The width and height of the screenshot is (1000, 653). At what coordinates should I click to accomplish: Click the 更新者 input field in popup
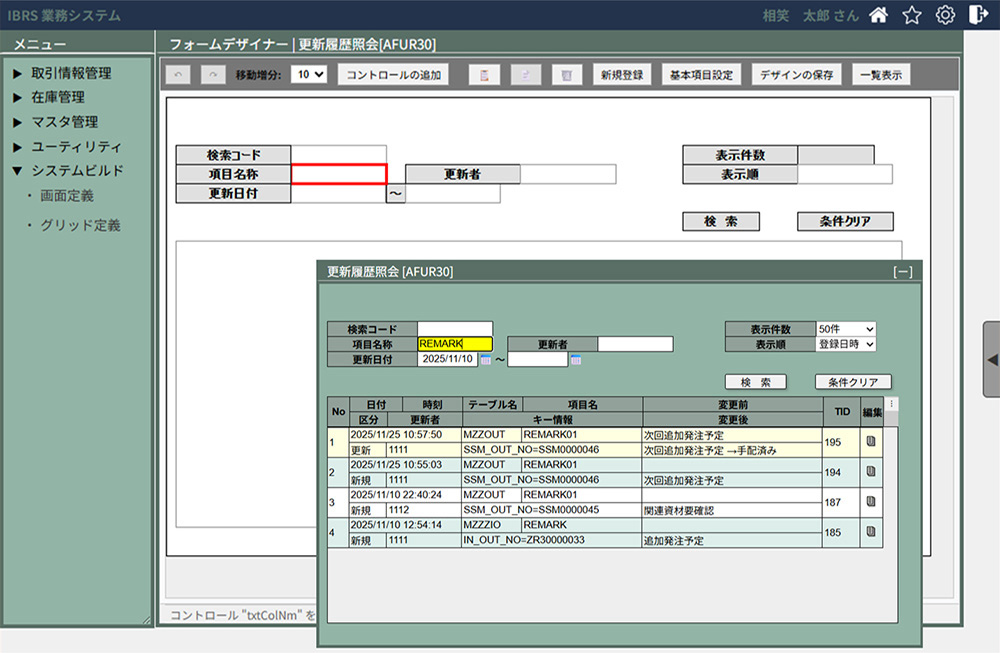coord(635,344)
